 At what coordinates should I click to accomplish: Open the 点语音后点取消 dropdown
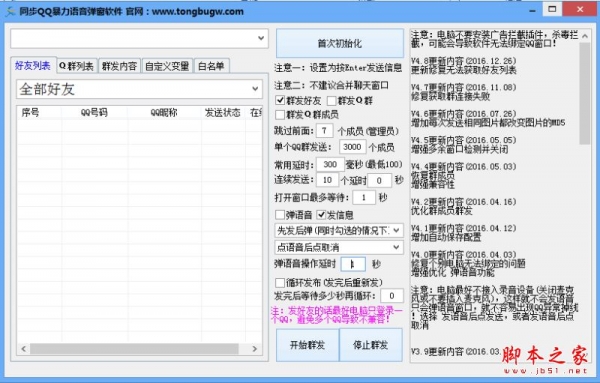pyautogui.click(x=339, y=247)
